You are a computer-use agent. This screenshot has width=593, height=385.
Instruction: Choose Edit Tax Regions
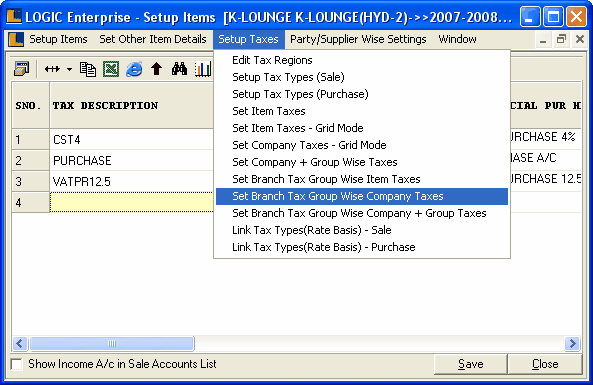362,60
